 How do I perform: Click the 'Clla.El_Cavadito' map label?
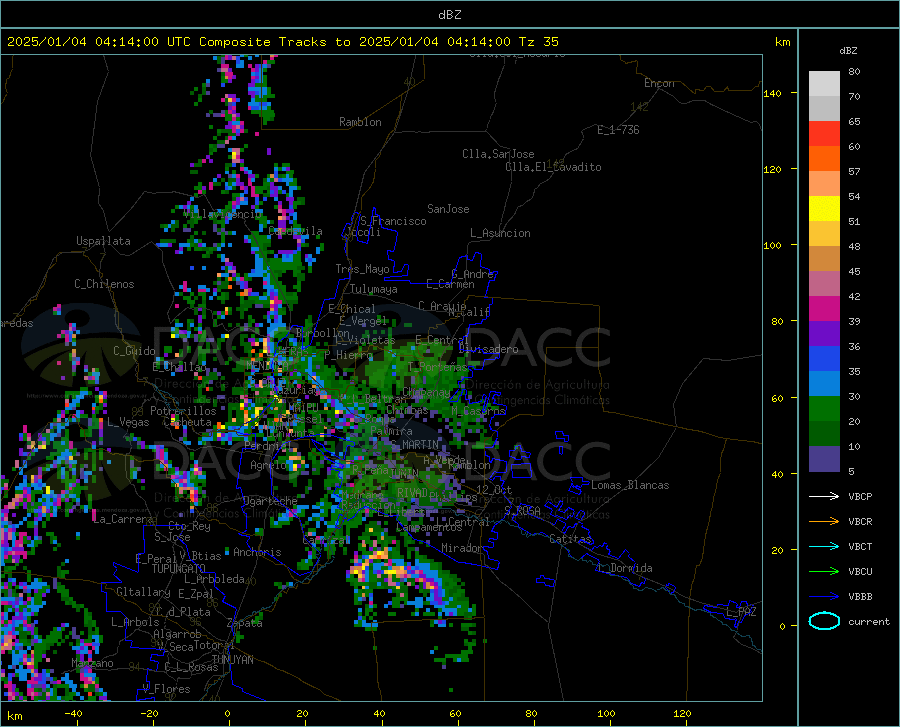(553, 167)
